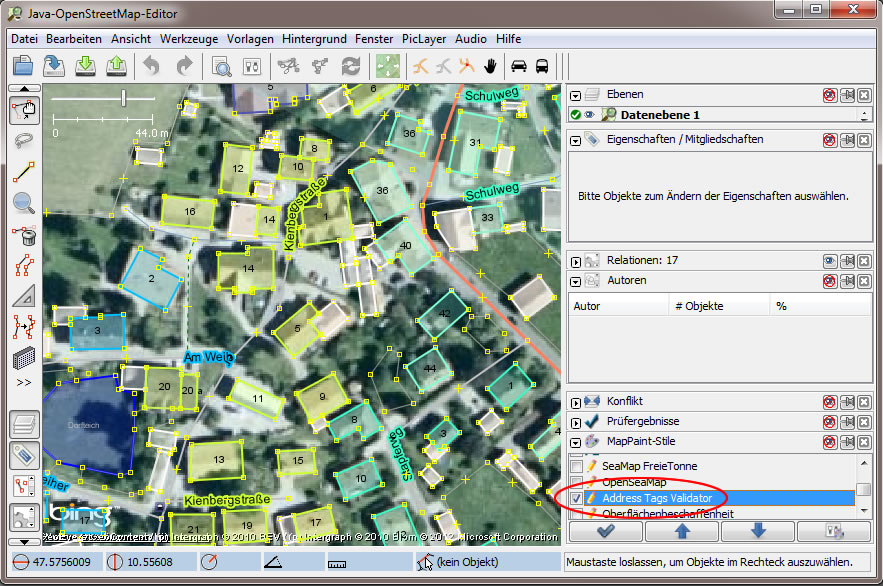Expand the Konflikt panel
The height and width of the screenshot is (586, 883).
coord(576,402)
